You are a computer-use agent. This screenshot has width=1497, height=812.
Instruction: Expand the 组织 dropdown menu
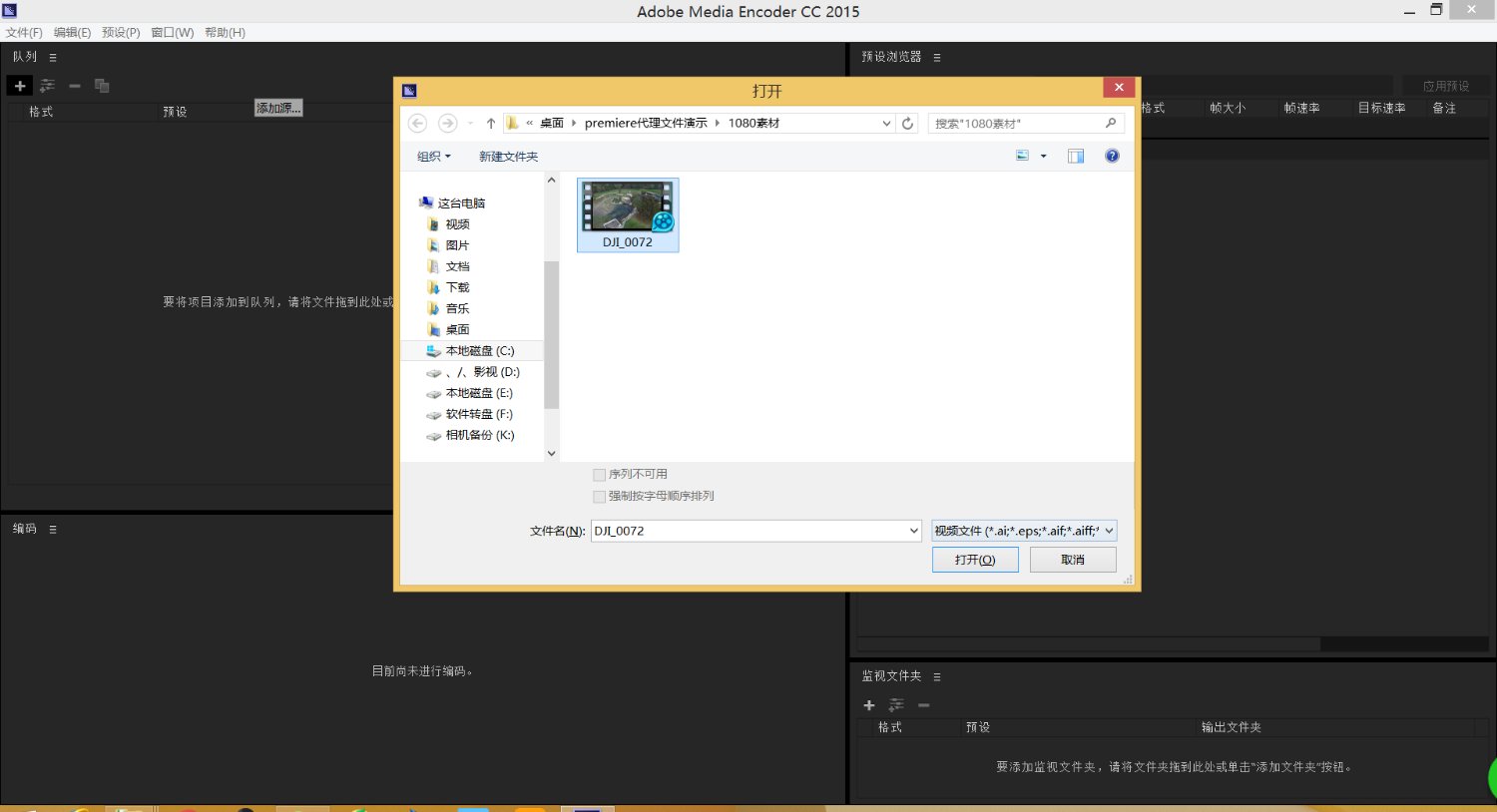434,157
